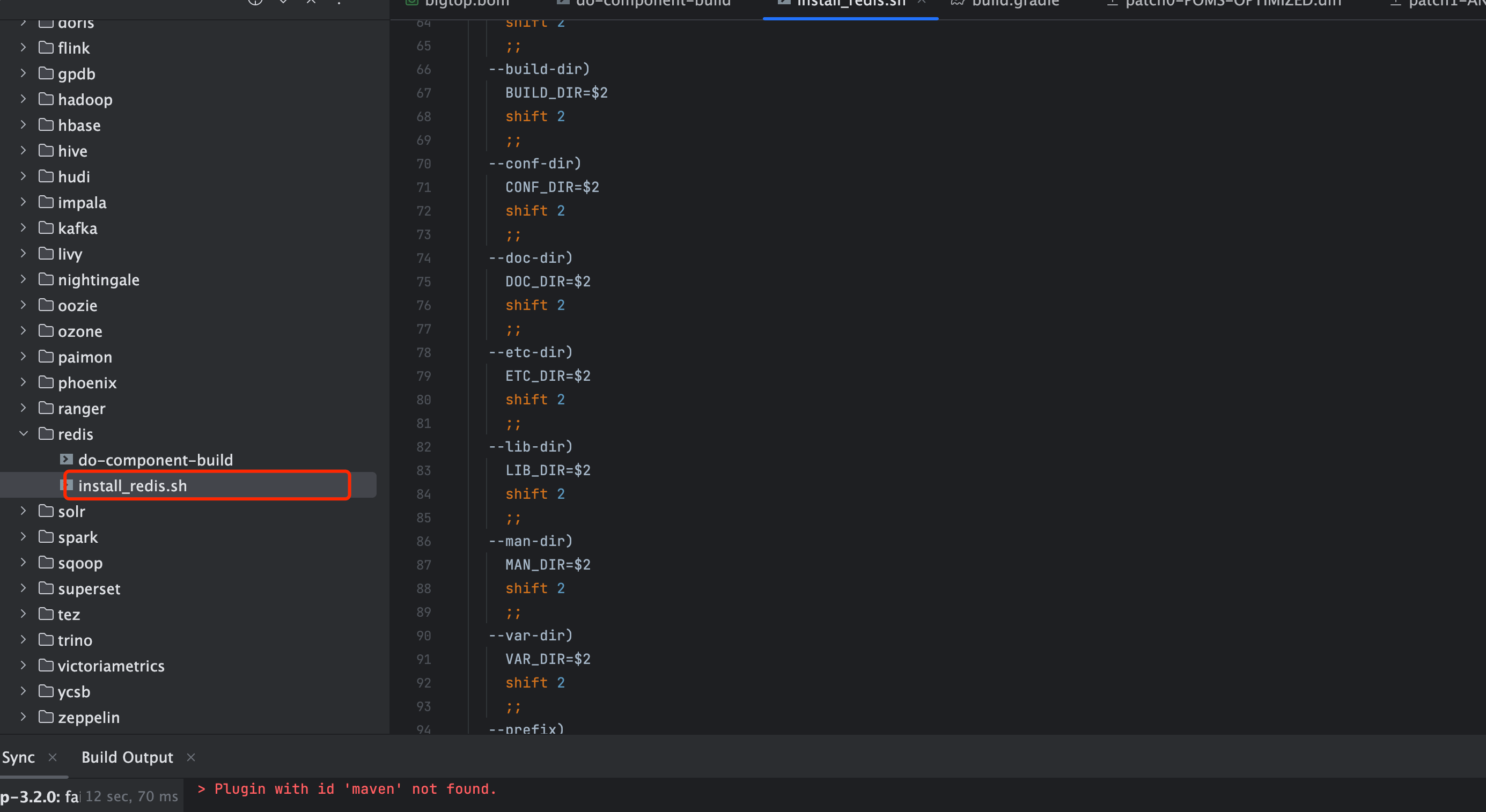Place cursor on "--build-dir)" line

click(x=539, y=69)
